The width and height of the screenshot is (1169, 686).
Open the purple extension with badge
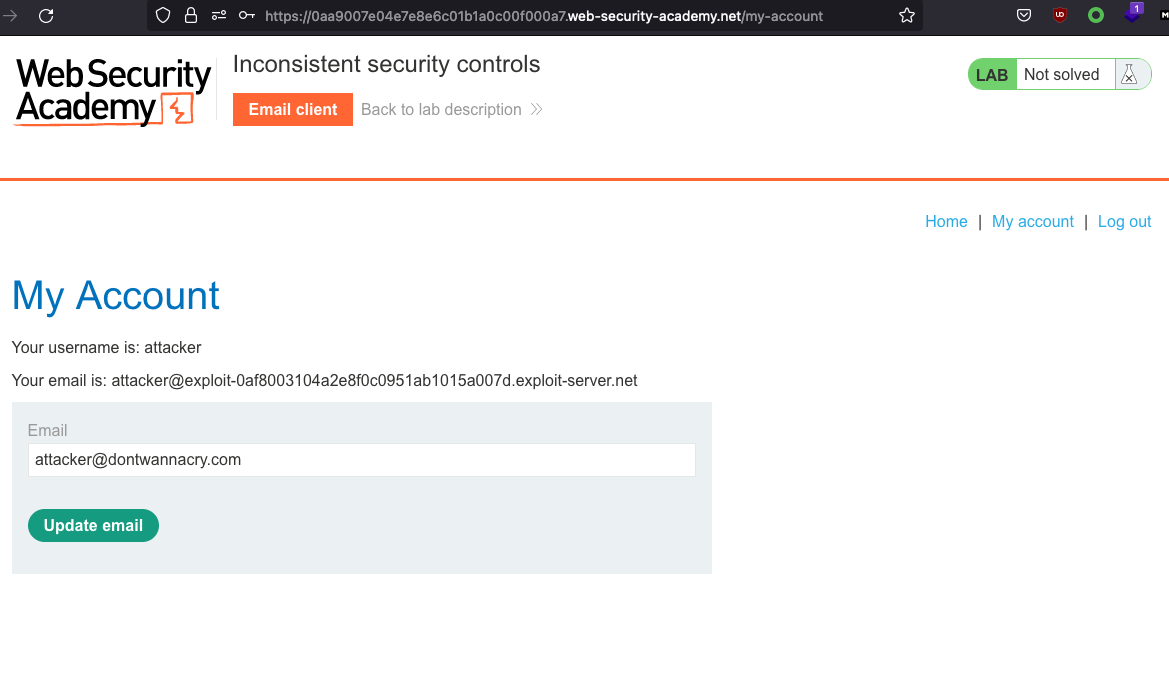point(1132,14)
